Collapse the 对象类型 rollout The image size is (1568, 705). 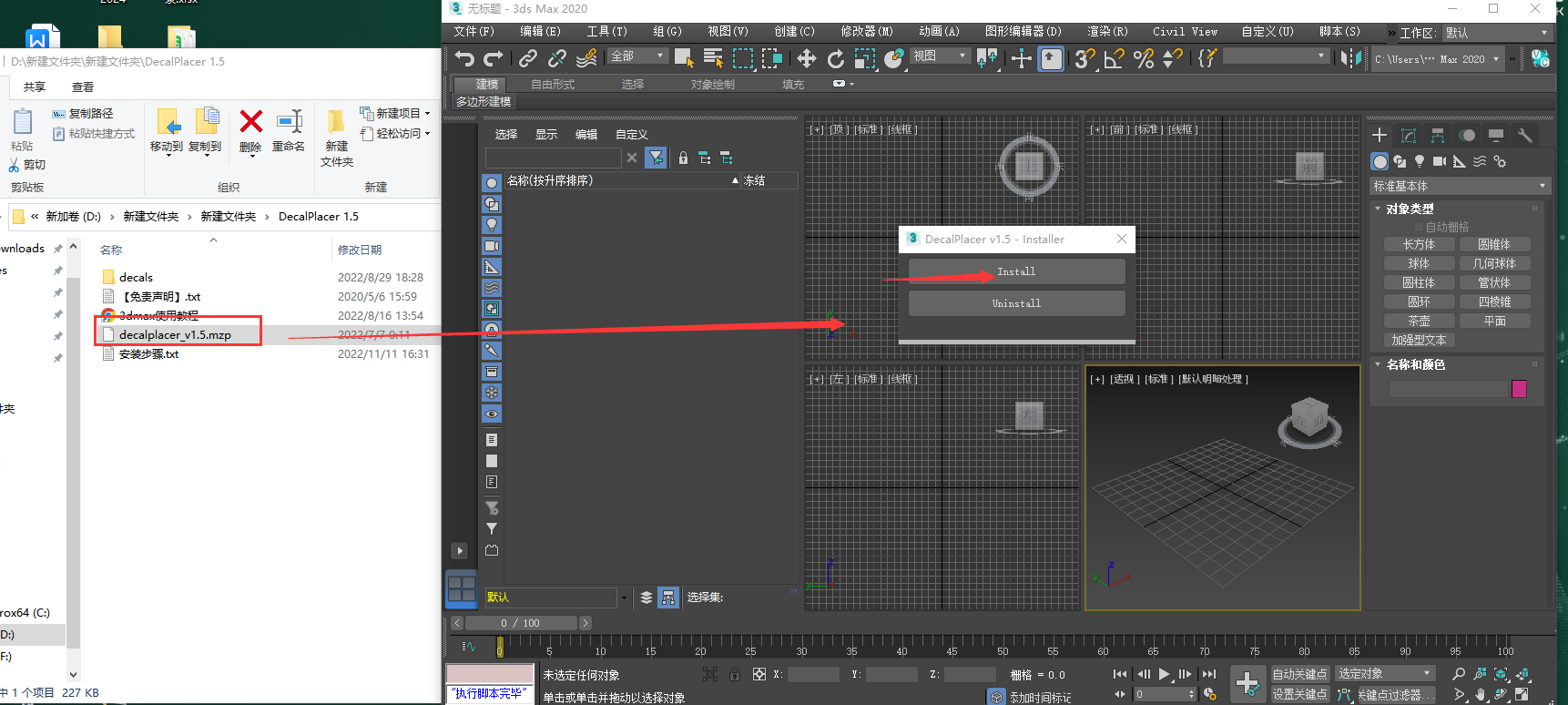1410,209
